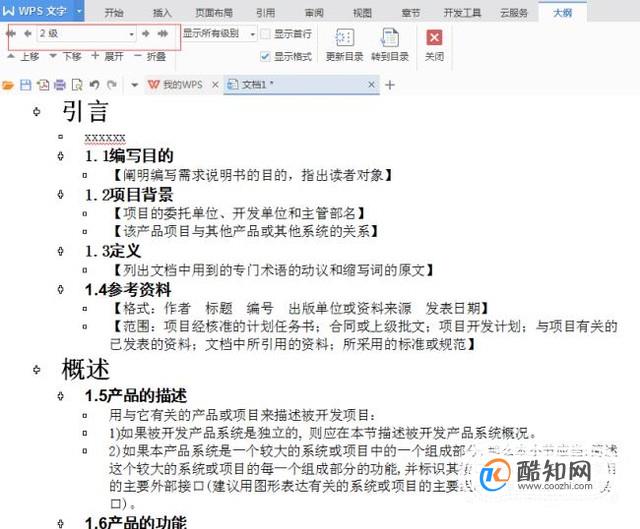
Task: Click the 更新目录 update table of contents icon
Action: pyautogui.click(x=344, y=38)
